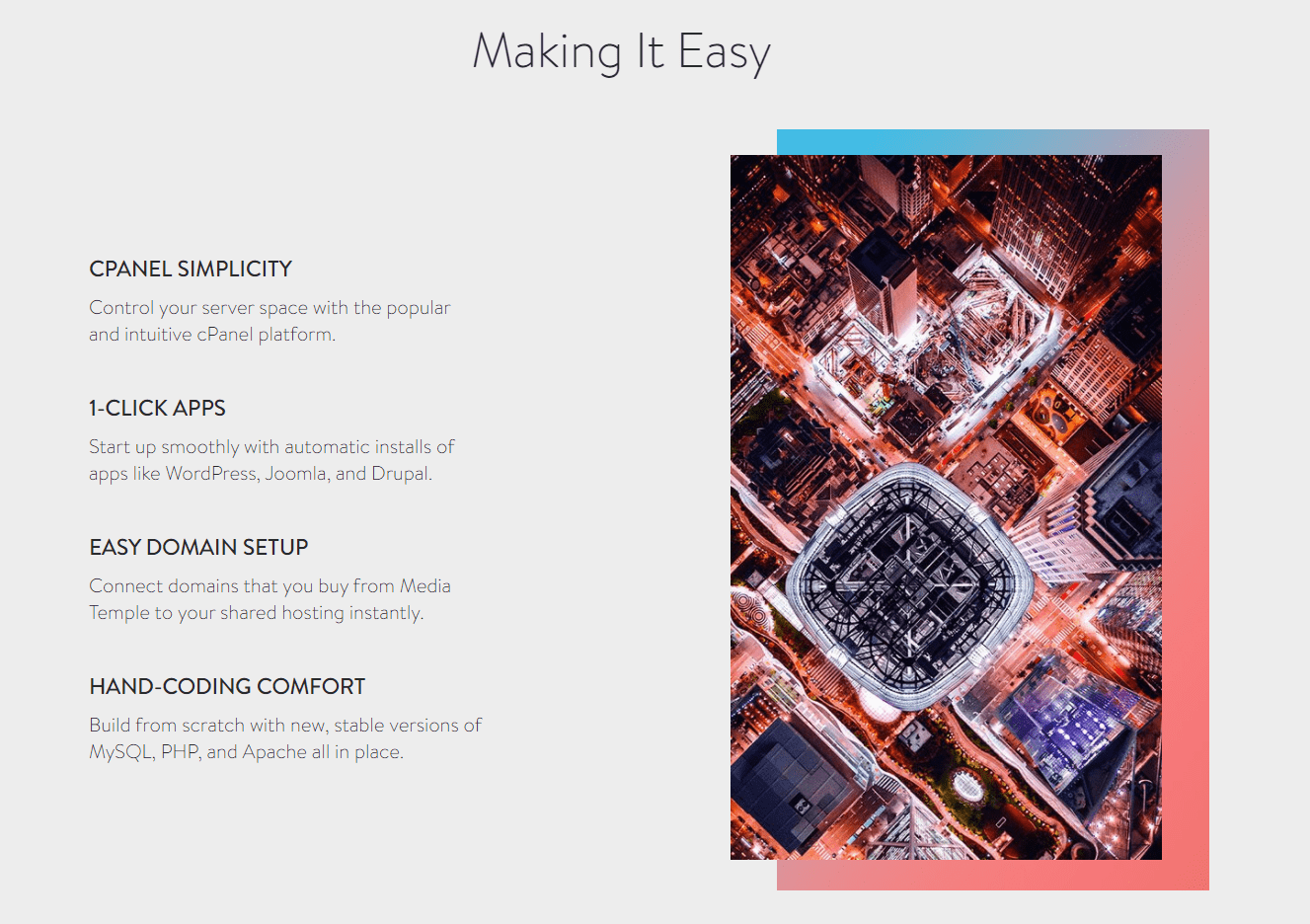Select the CPANEL SIMPLICITY heading
The image size is (1310, 924).
[191, 269]
